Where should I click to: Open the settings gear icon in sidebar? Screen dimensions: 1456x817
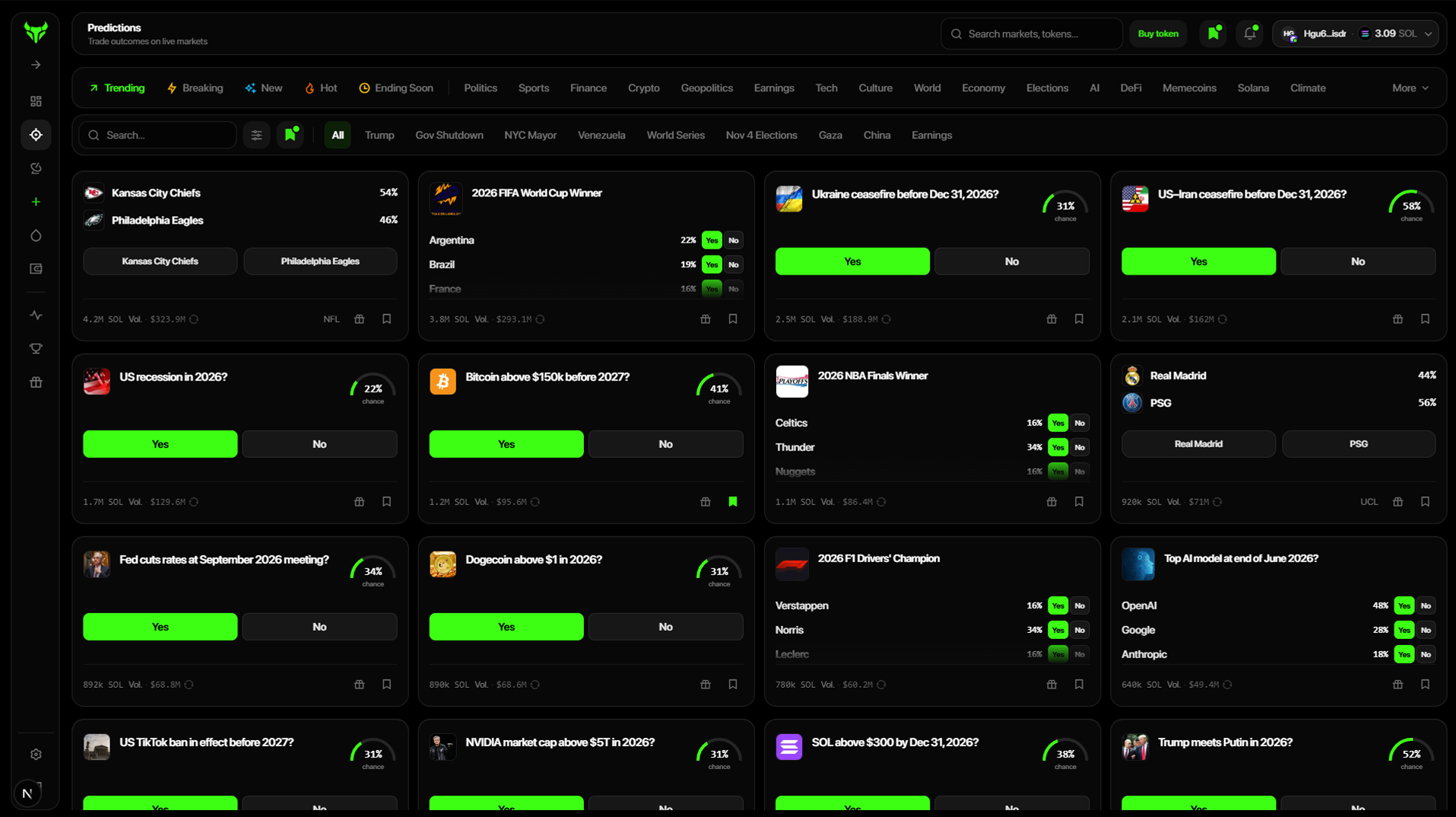[36, 755]
